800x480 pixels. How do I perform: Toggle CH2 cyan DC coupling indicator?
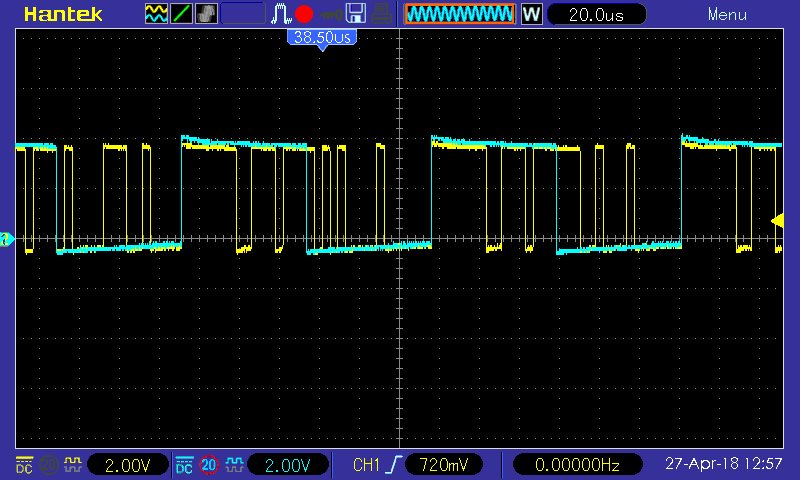pyautogui.click(x=184, y=465)
